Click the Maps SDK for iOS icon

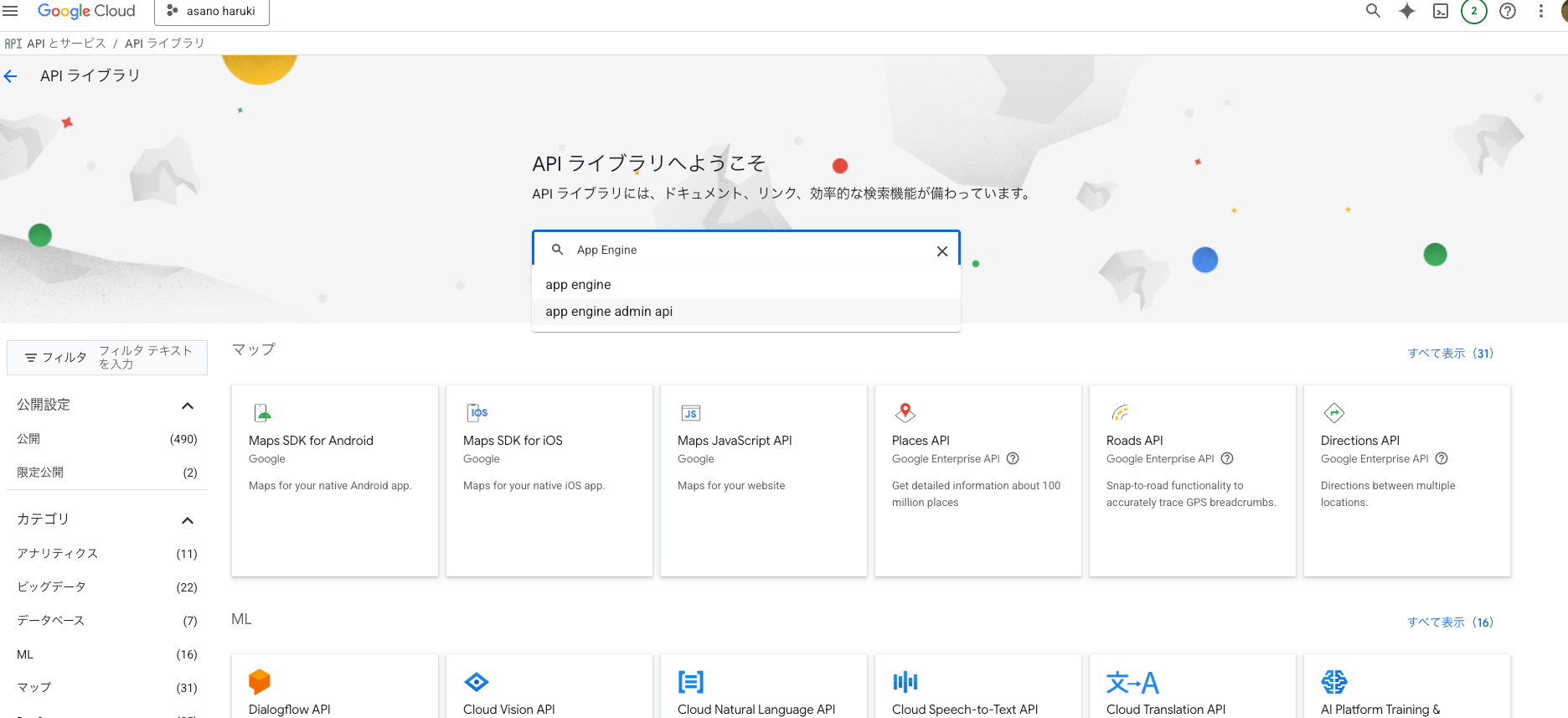coord(477,413)
